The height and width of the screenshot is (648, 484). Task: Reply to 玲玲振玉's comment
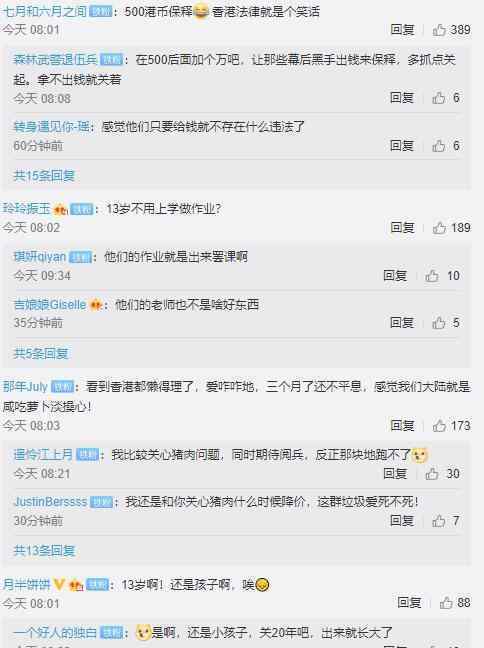coord(402,228)
